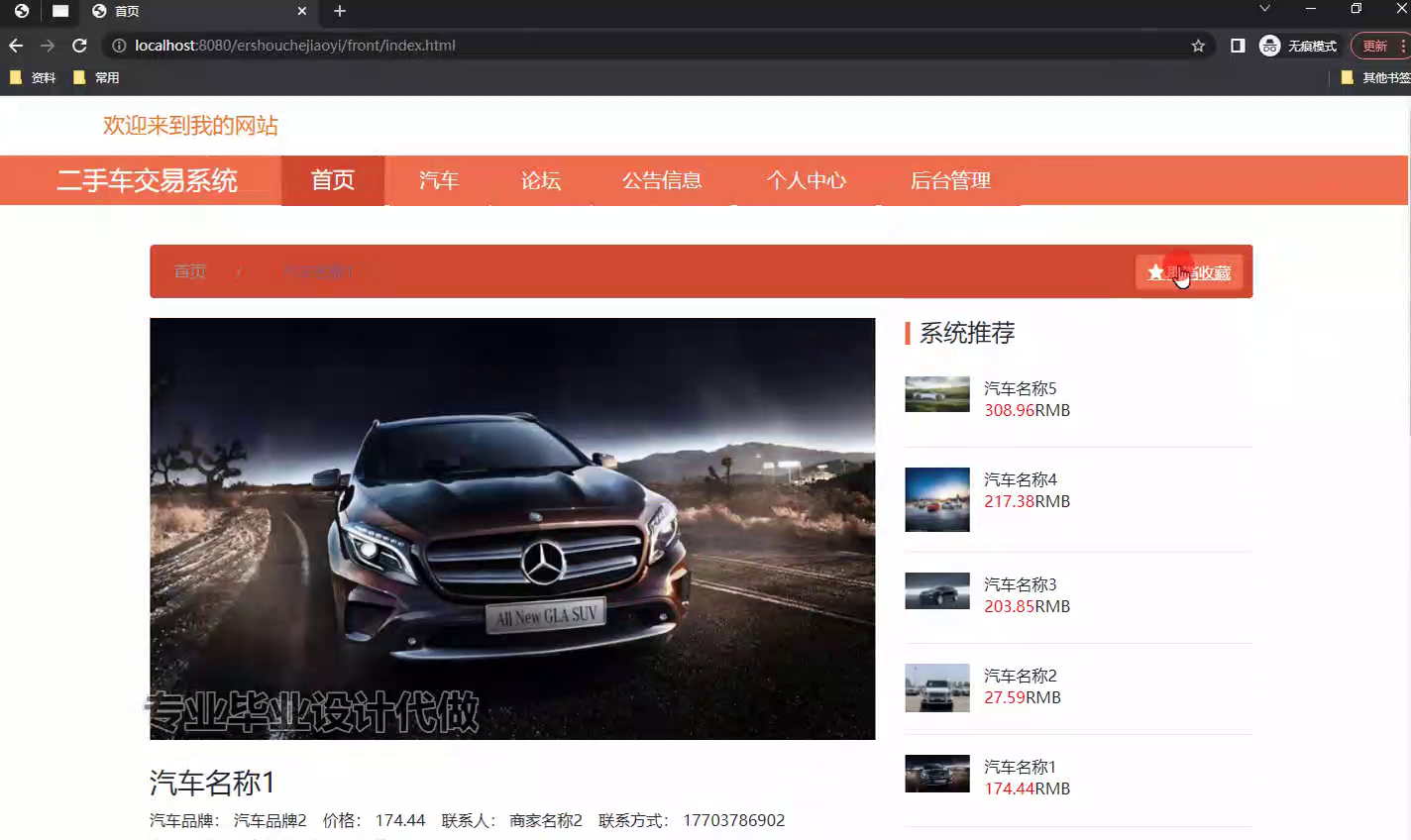Click the 203.85RMB price text
The height and width of the screenshot is (840, 1411).
click(1028, 606)
